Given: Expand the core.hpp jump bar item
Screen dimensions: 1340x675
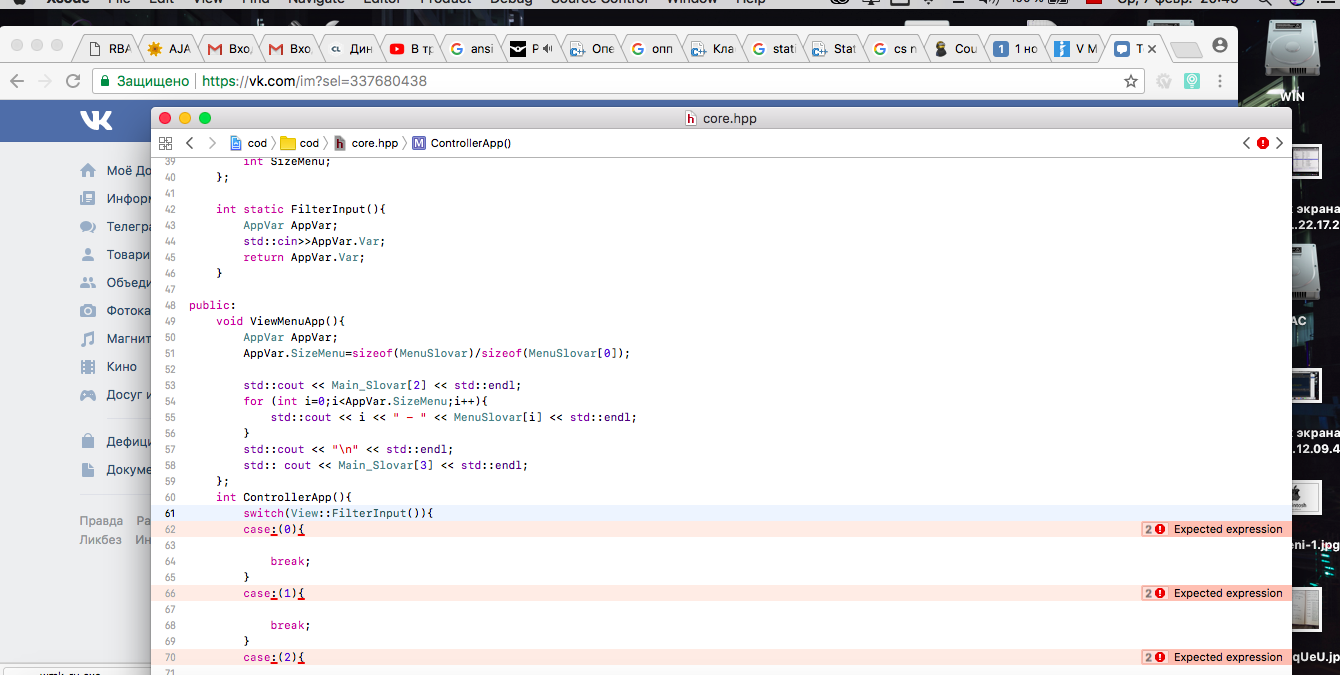Looking at the screenshot, I should point(367,143).
